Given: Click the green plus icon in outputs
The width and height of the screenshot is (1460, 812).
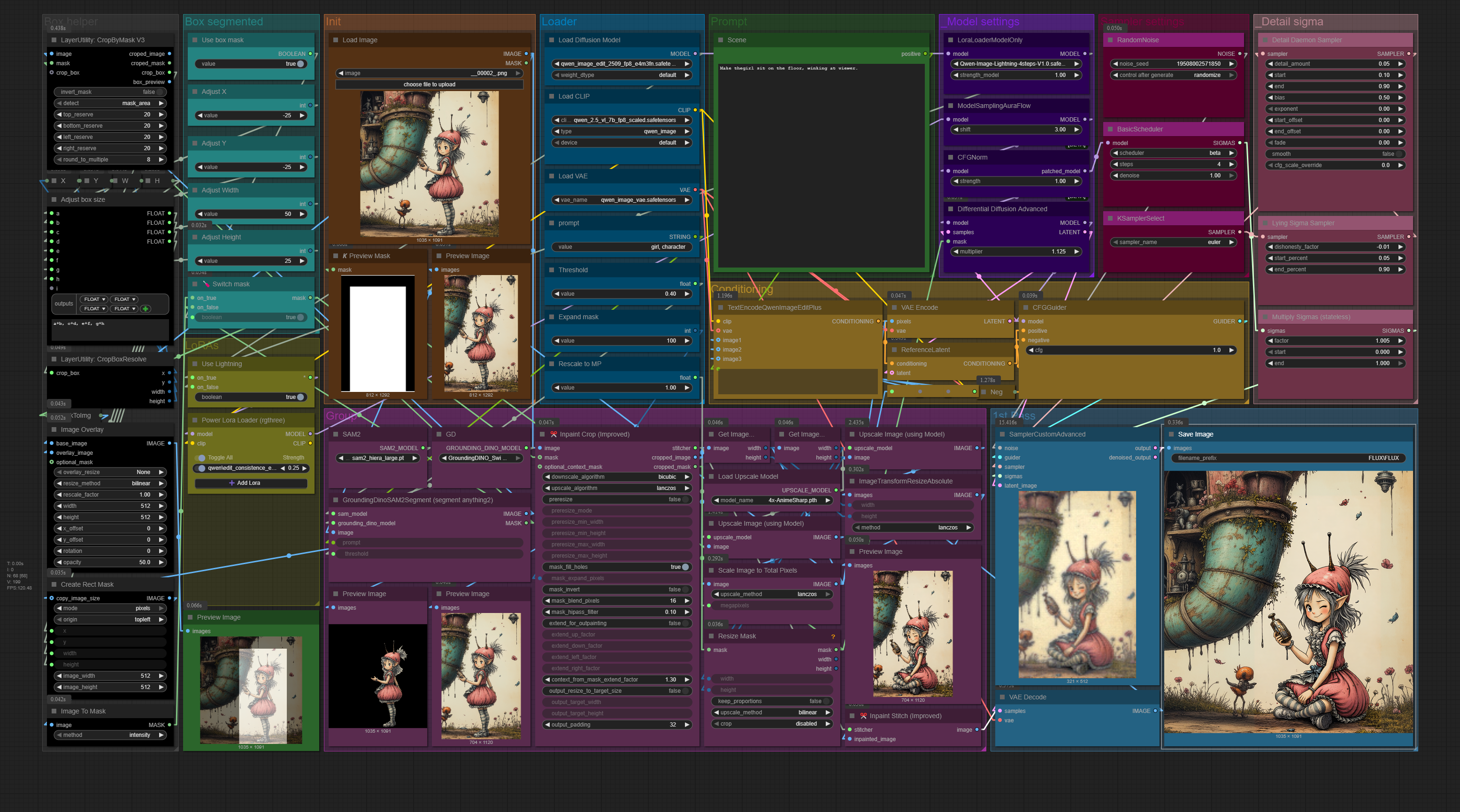Looking at the screenshot, I should pos(146,309).
